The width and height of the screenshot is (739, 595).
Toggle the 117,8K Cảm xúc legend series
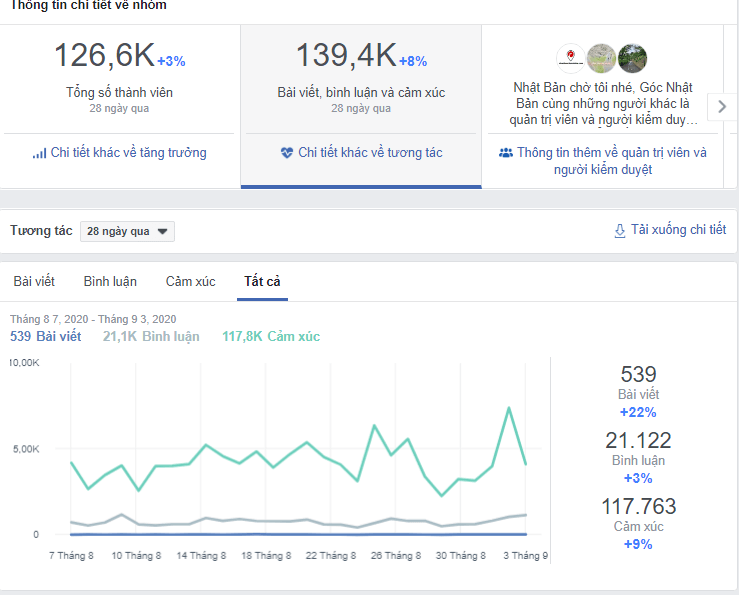[x=271, y=337]
